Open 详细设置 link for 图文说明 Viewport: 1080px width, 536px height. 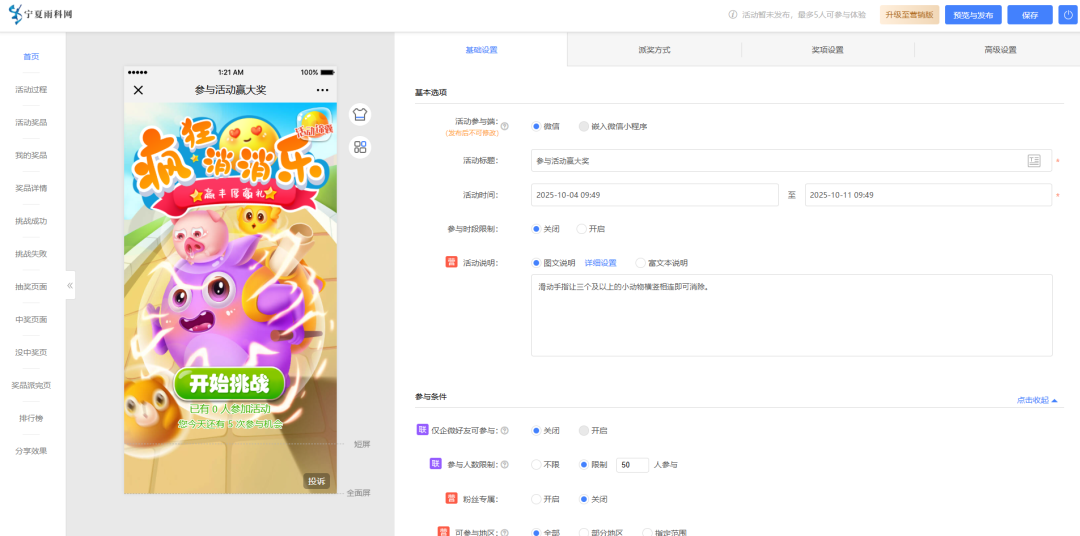coord(601,262)
